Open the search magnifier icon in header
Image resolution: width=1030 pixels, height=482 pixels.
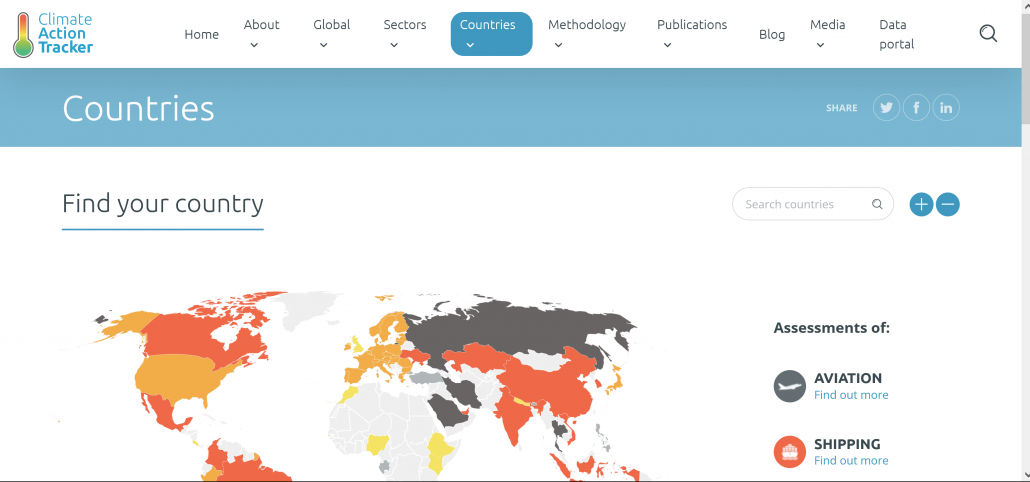tap(988, 33)
